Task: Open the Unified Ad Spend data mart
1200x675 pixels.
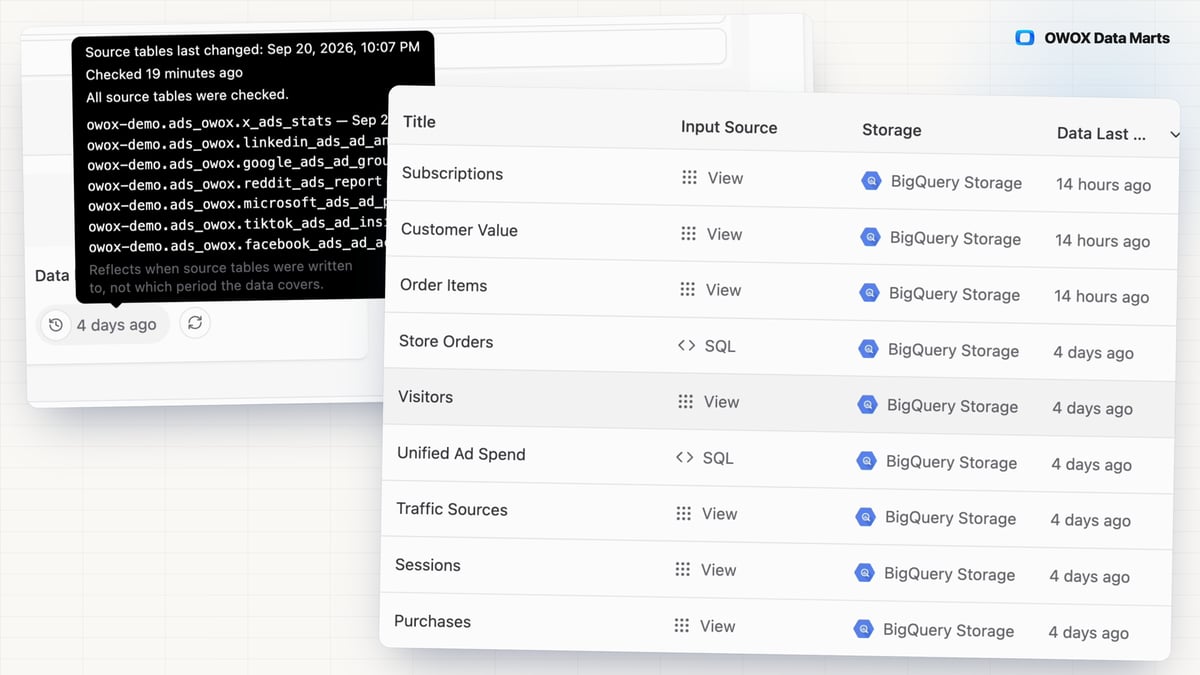Action: (461, 453)
